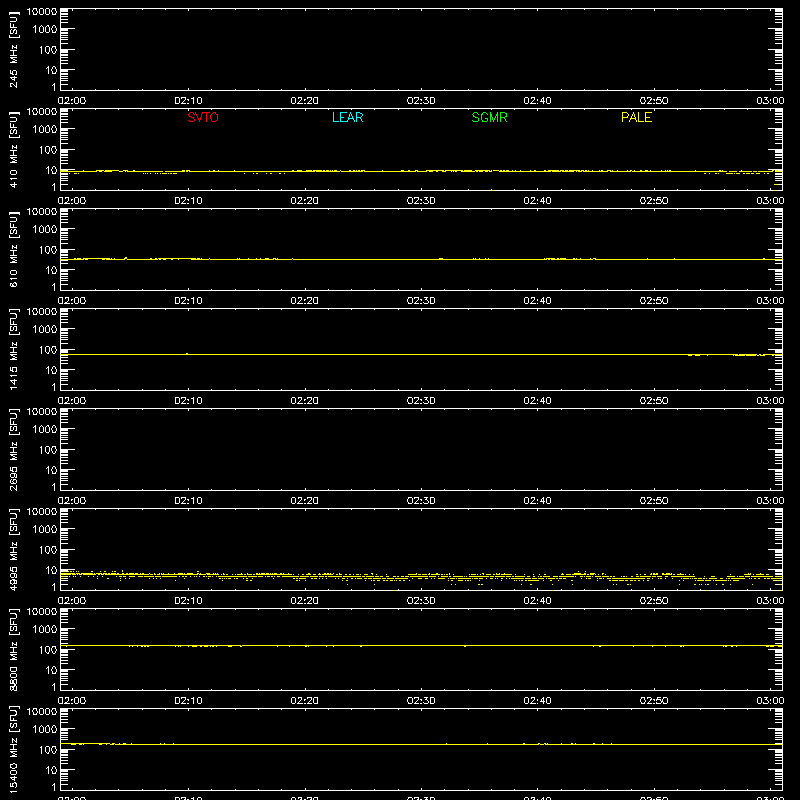Image resolution: width=800 pixels, height=800 pixels.
Task: Click the 10 y-axis value of 15400 MHz panel
Action: point(51,770)
